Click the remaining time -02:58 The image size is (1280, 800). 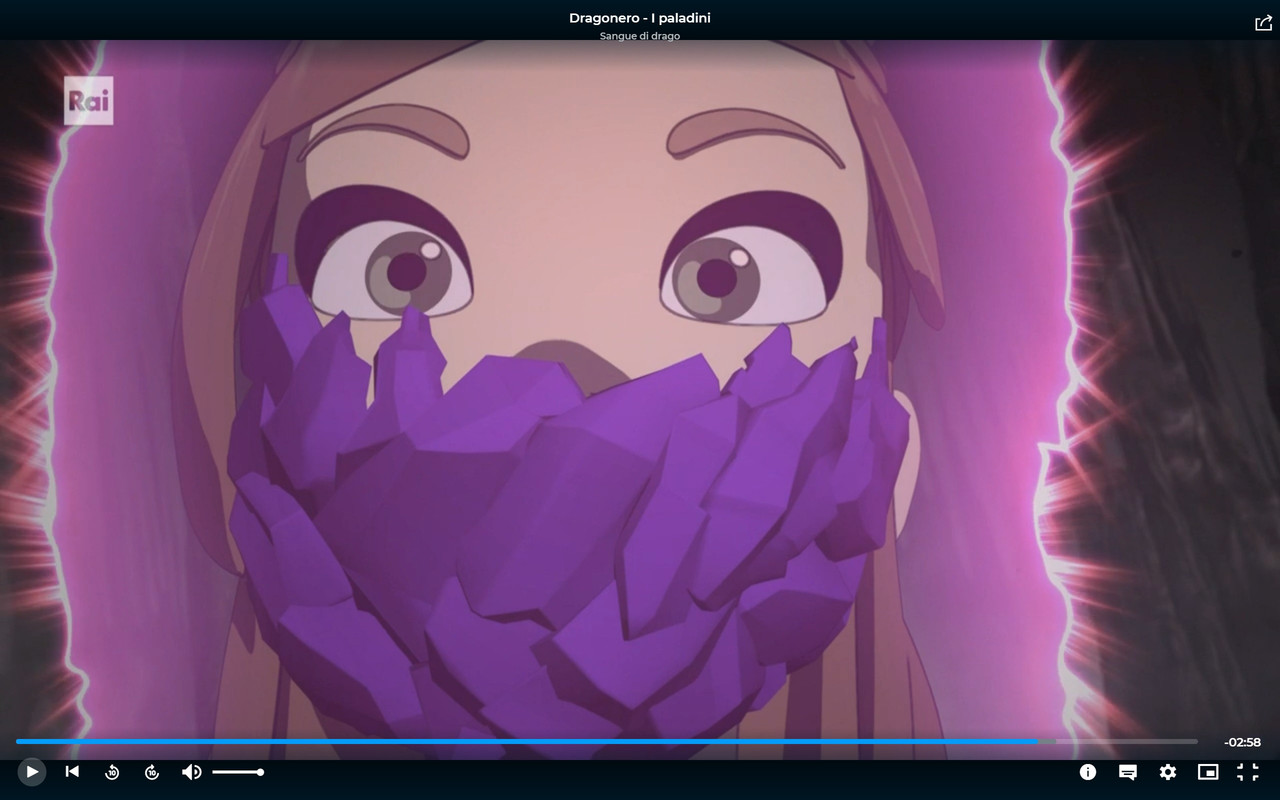[1242, 742]
